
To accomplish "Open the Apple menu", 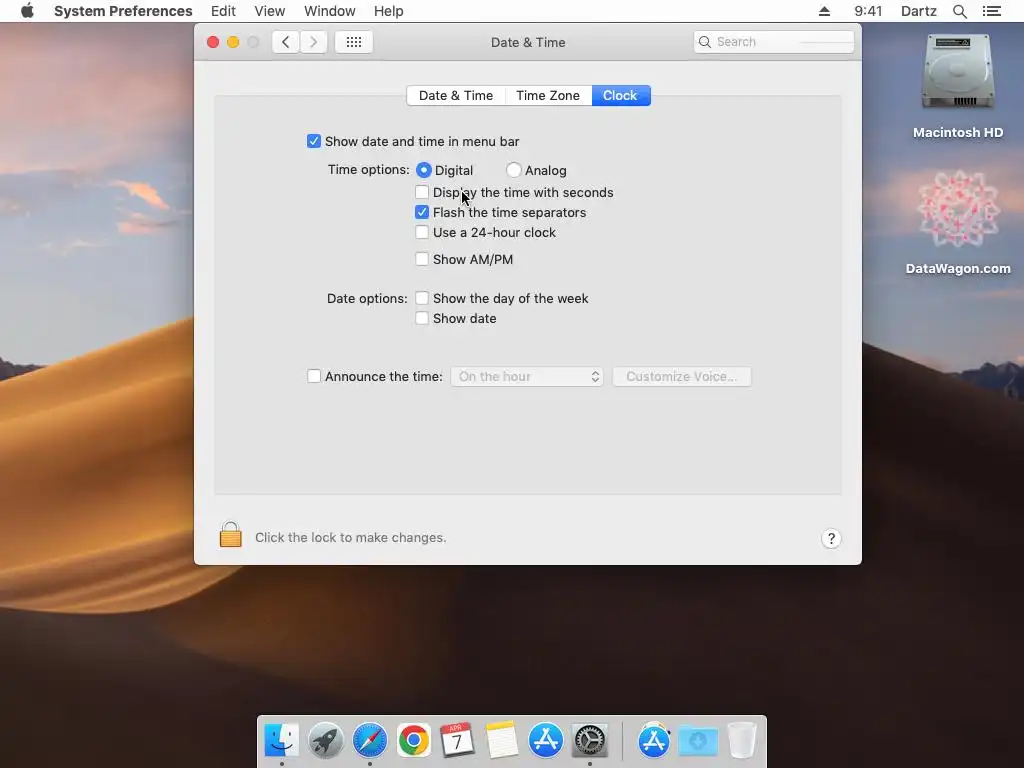I will pyautogui.click(x=27, y=11).
